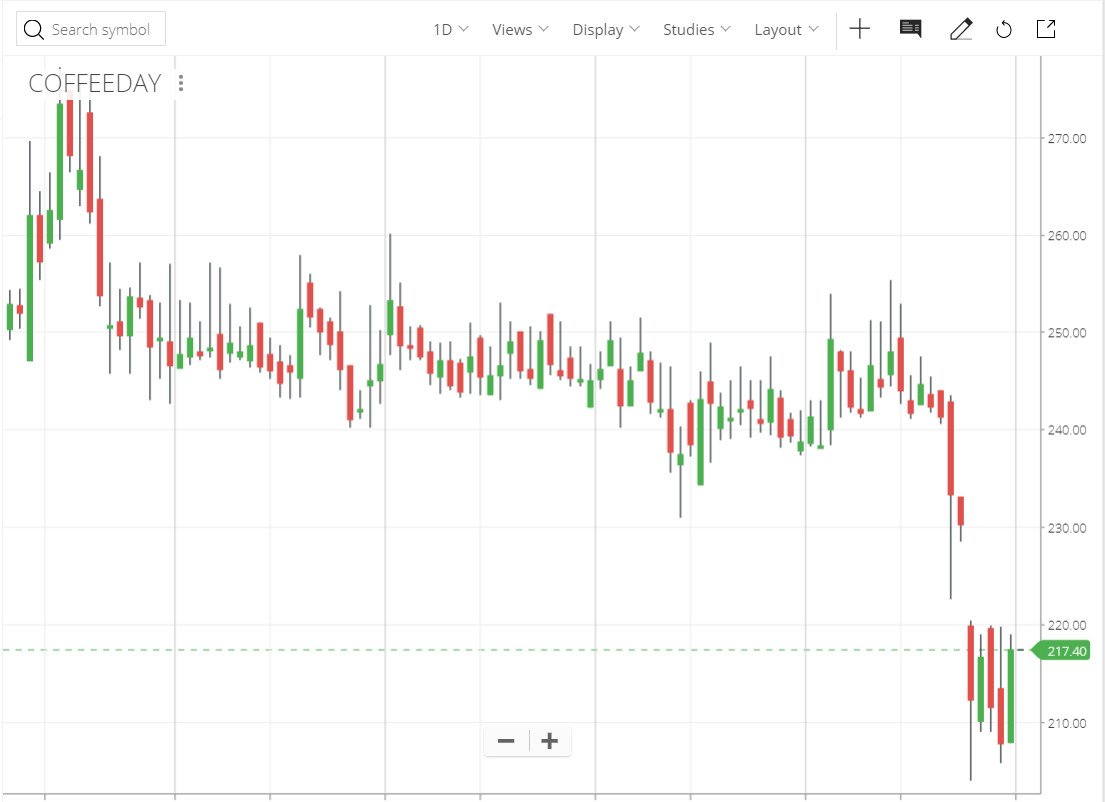Open the Layout menu
1105x802 pixels.
[786, 30]
